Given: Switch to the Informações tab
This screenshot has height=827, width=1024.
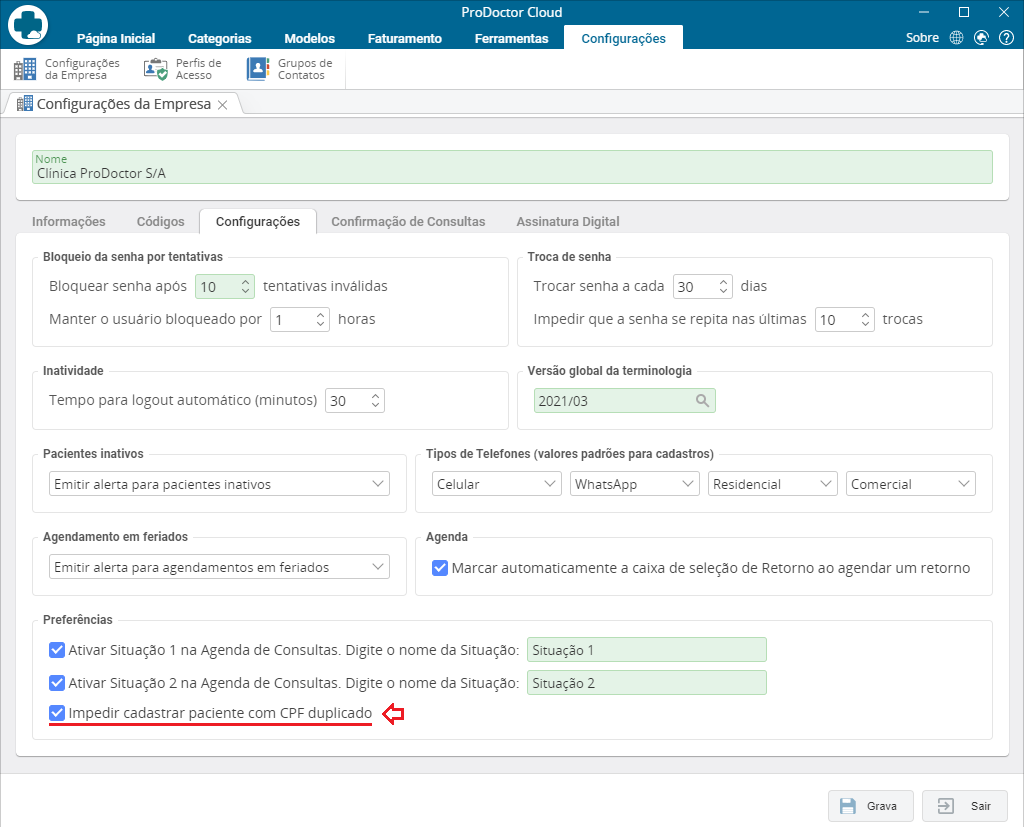Looking at the screenshot, I should (69, 221).
